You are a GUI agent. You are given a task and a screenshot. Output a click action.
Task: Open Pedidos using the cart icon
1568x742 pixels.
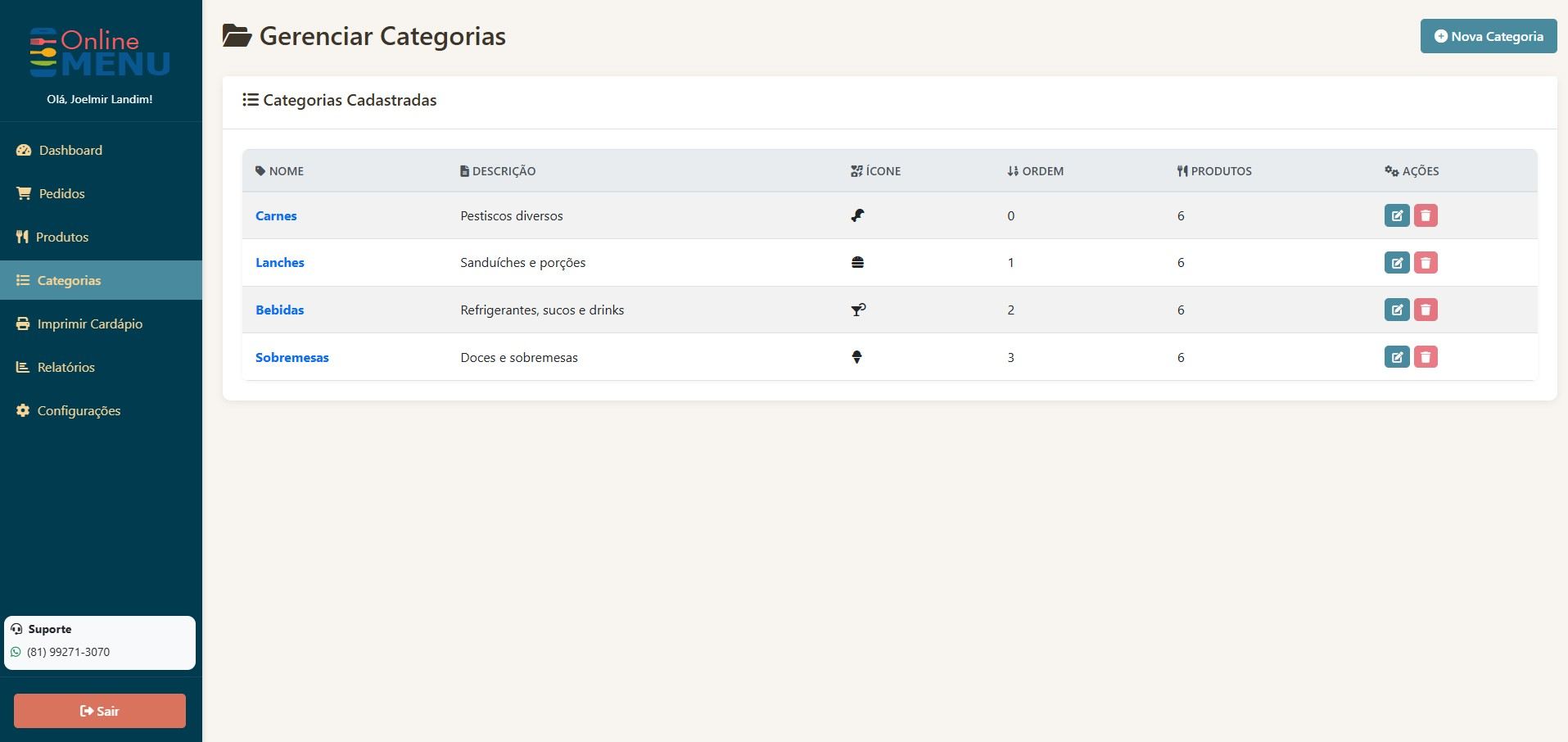pos(22,193)
